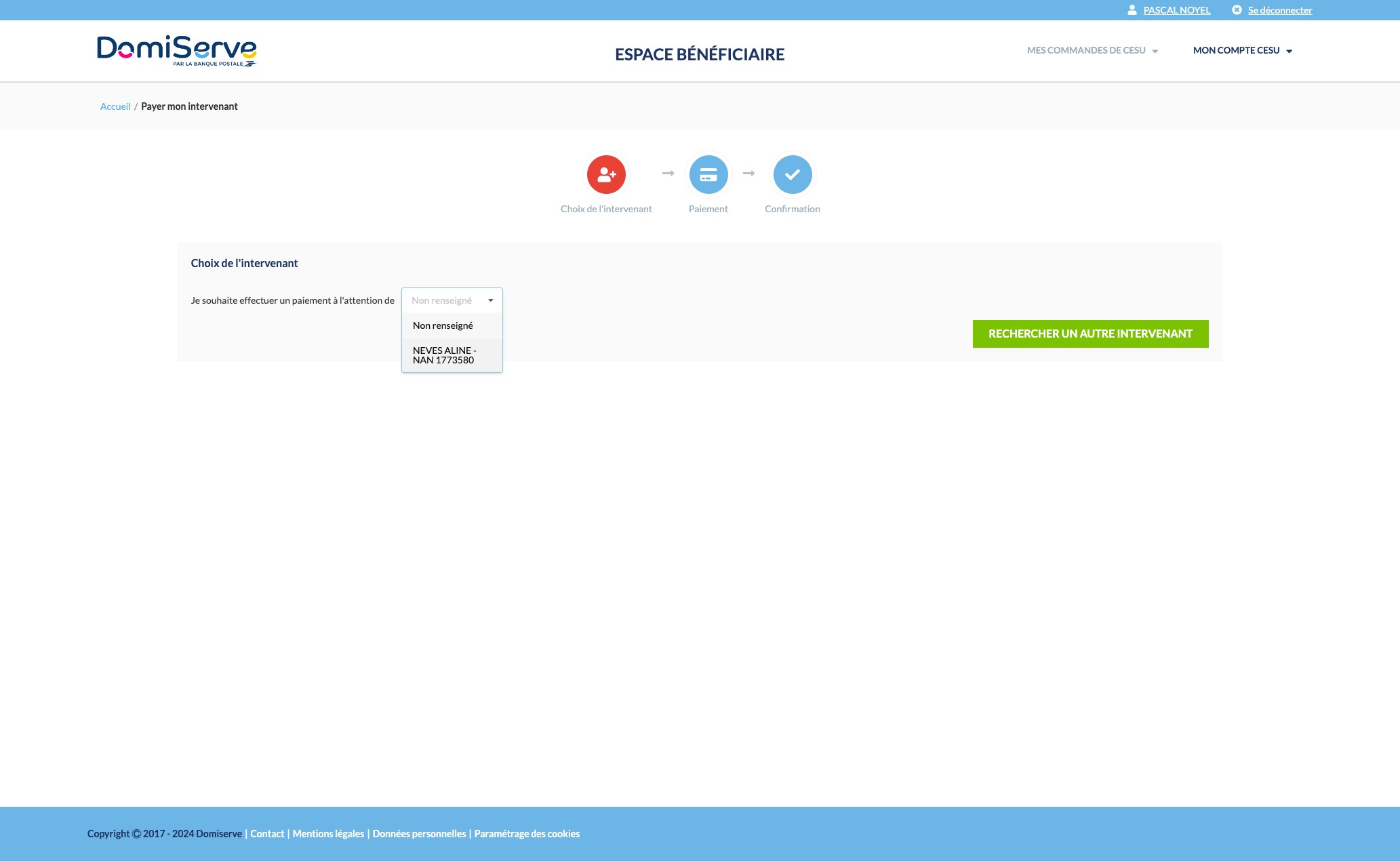This screenshot has width=1400, height=861.
Task: Choose the Non renseigné option in list
Action: [443, 325]
